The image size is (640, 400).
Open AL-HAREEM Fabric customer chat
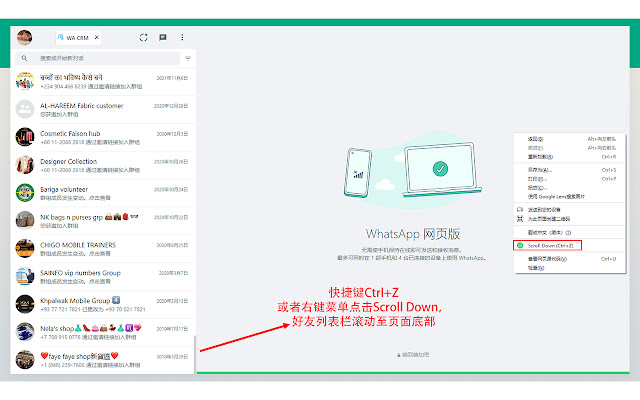coord(103,109)
